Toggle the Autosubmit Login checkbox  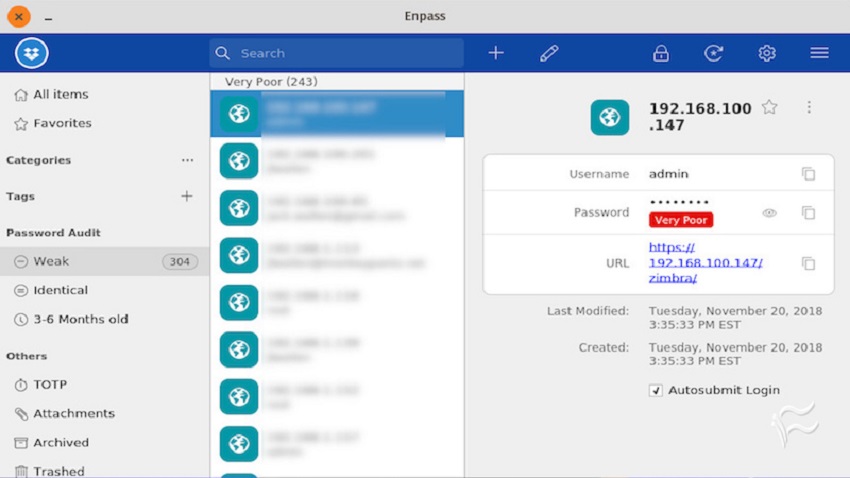pyautogui.click(x=655, y=390)
